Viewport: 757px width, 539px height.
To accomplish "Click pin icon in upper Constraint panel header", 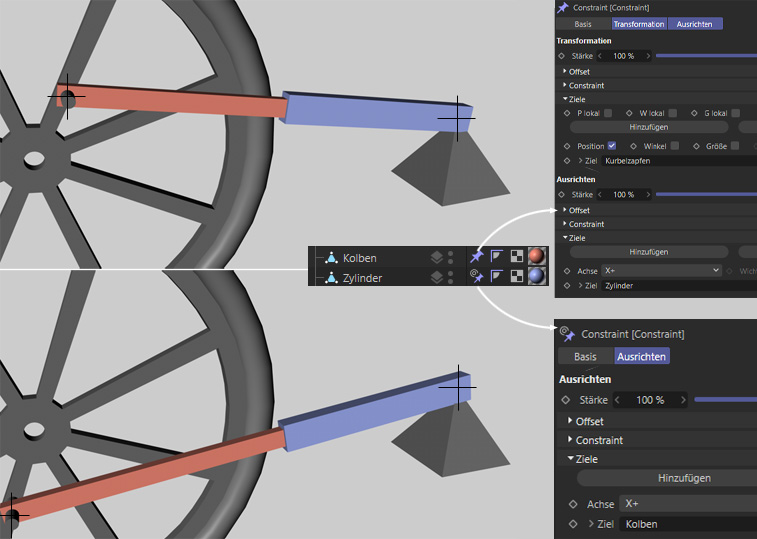I will click(x=562, y=8).
